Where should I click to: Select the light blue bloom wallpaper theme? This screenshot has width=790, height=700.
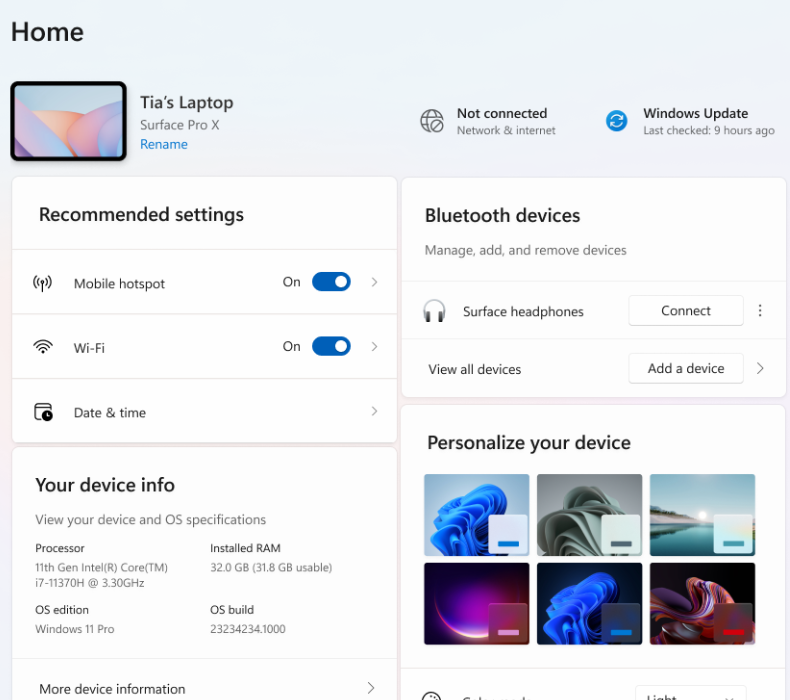tap(477, 515)
